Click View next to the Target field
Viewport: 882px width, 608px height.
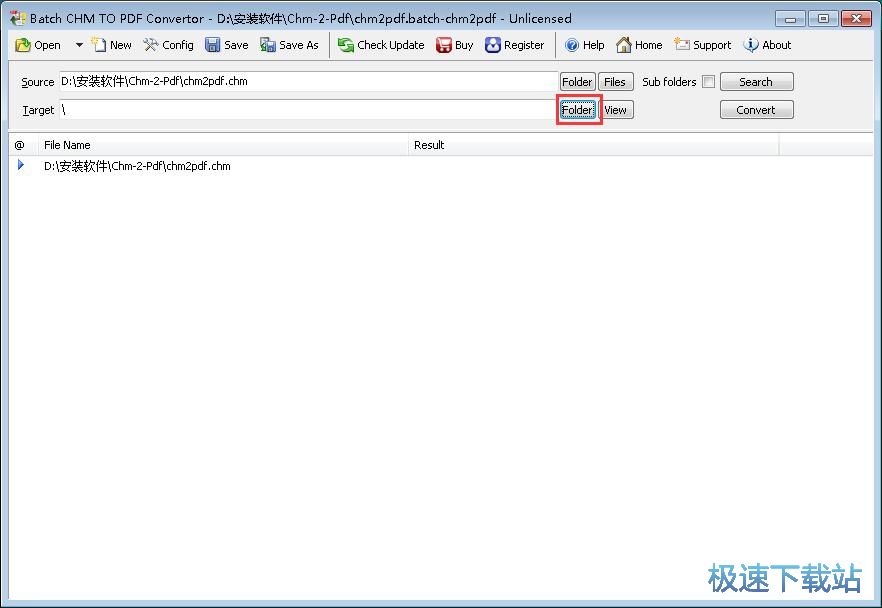[x=616, y=110]
